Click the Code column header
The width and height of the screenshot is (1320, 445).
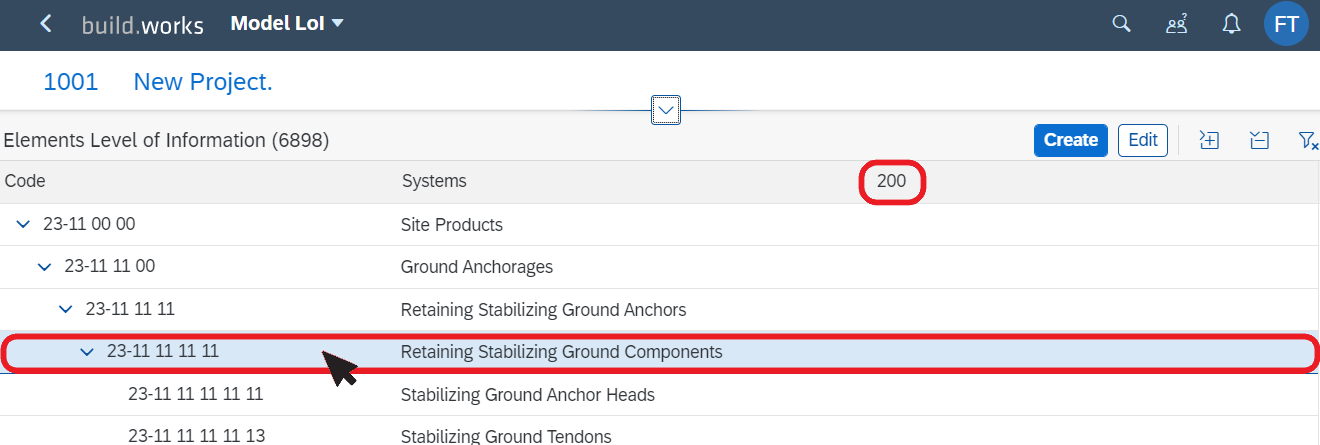[25, 181]
